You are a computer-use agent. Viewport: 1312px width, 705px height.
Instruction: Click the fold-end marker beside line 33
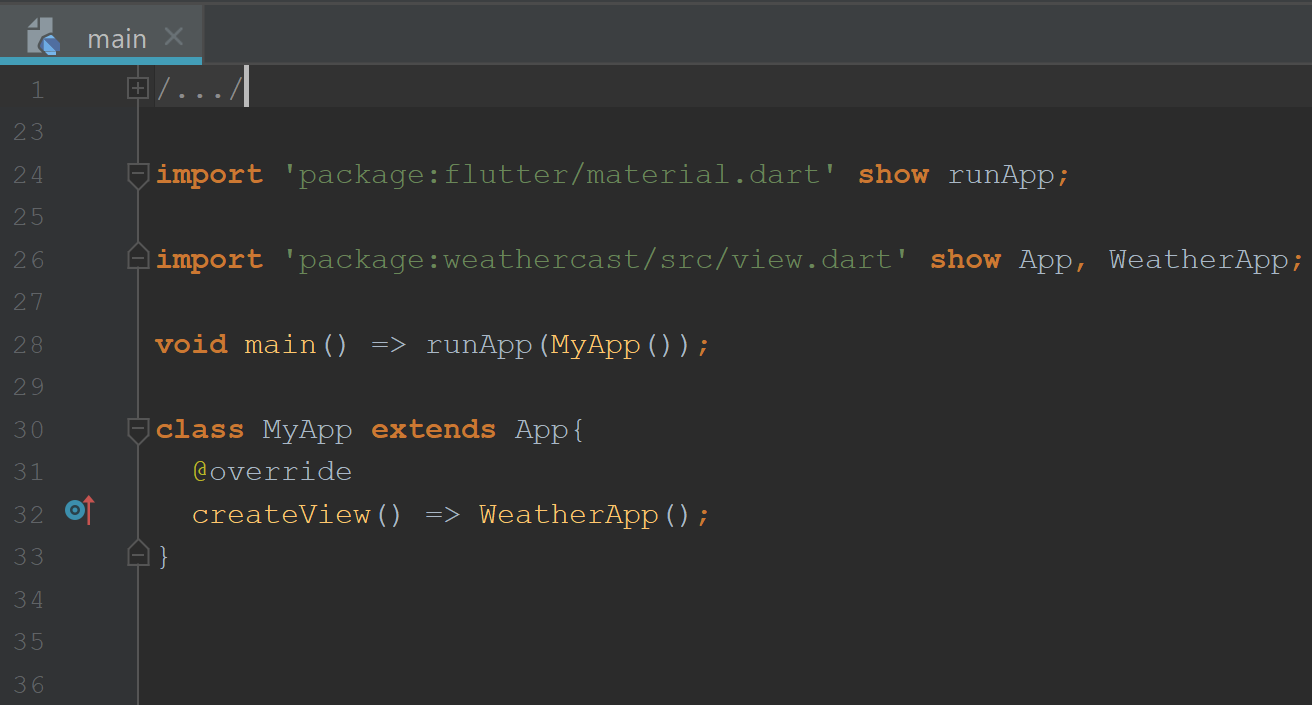point(137,553)
